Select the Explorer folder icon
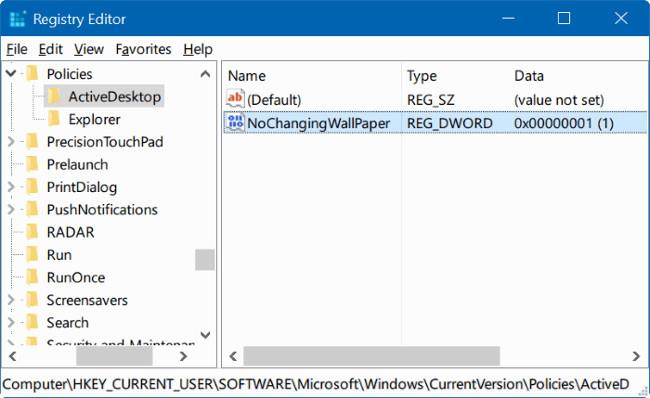This screenshot has width=650, height=398. pos(54,119)
